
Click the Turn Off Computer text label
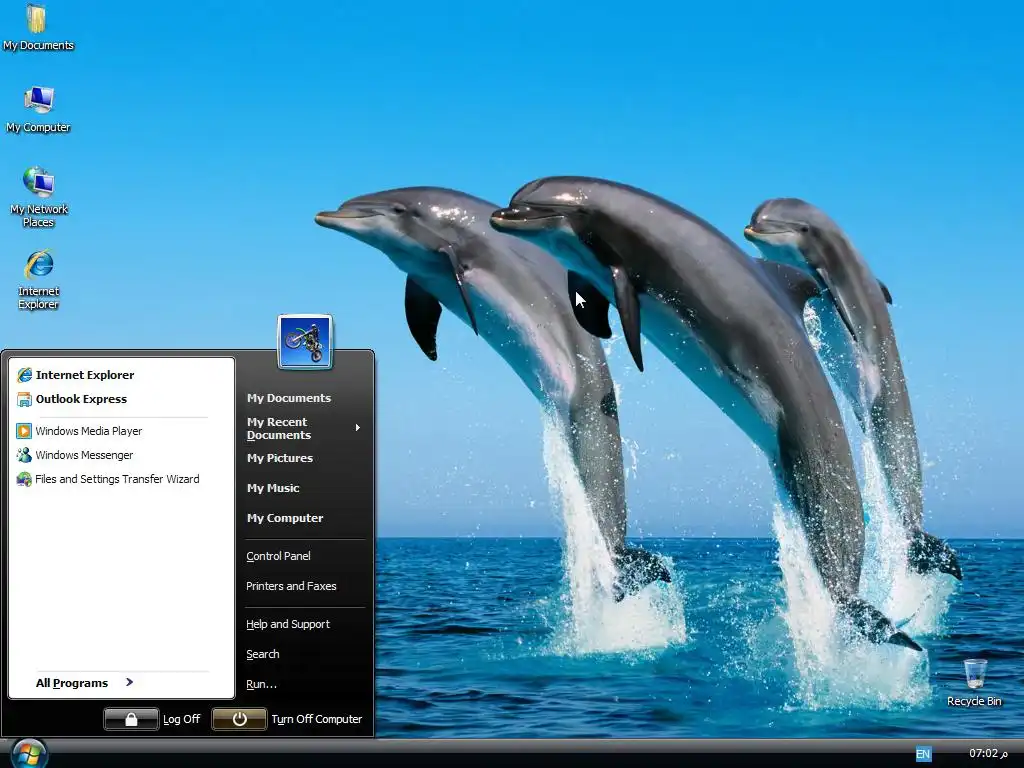(x=317, y=719)
